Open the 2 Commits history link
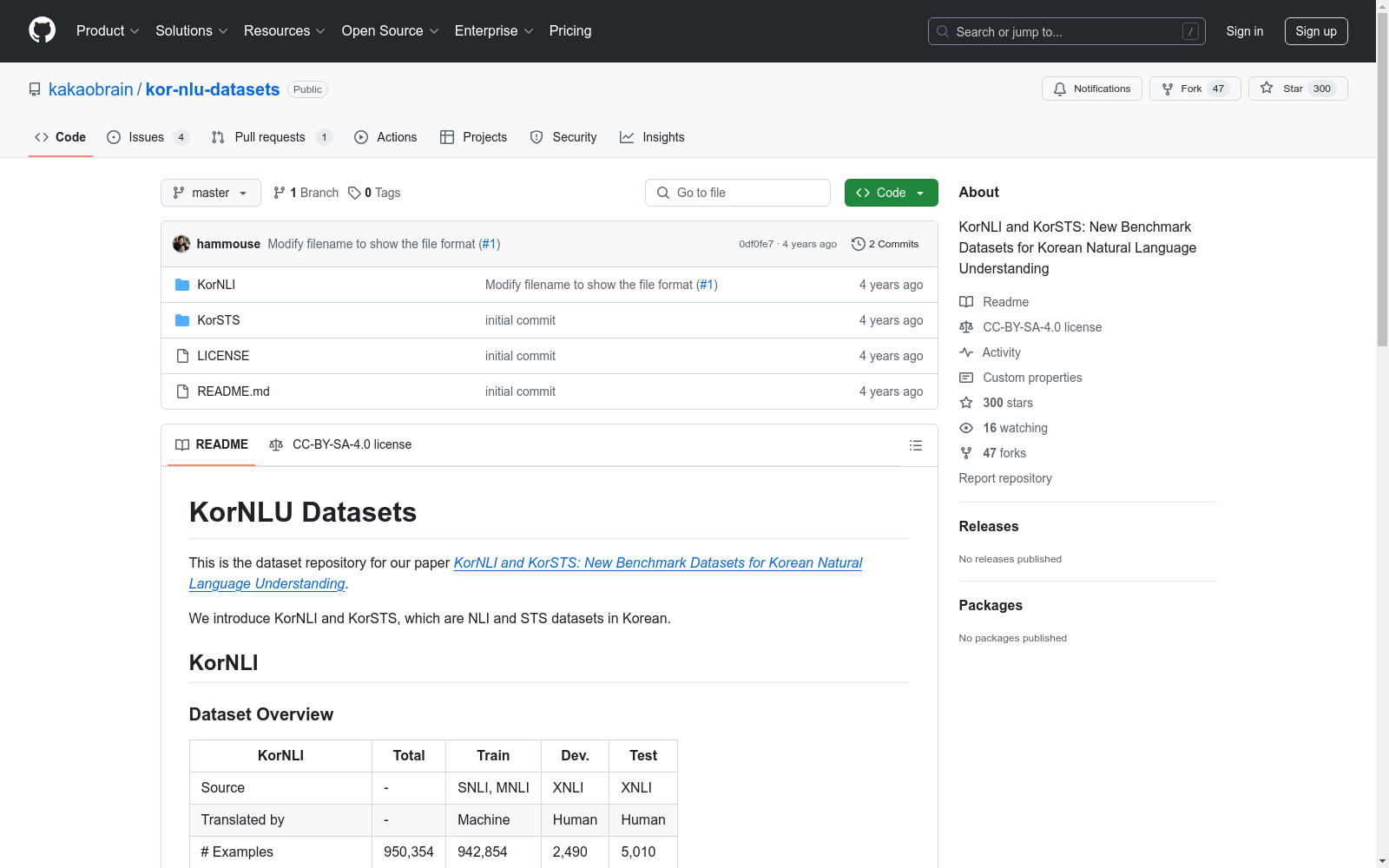Image resolution: width=1389 pixels, height=868 pixels. (x=885, y=244)
